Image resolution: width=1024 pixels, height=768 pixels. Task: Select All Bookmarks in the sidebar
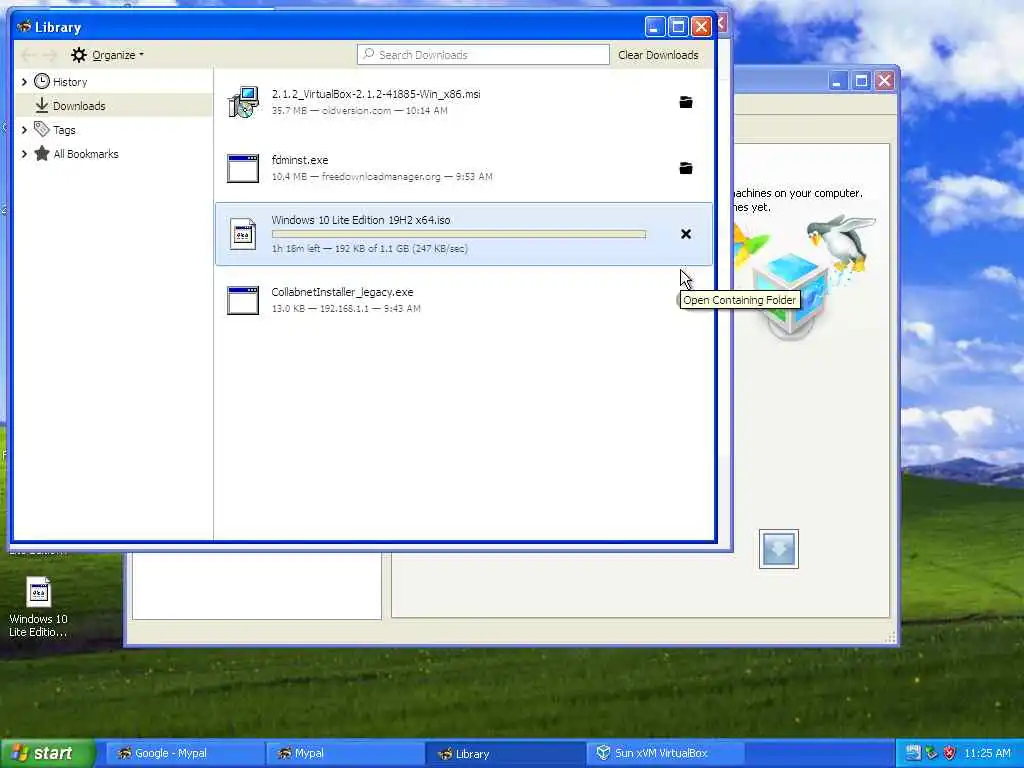[x=86, y=154]
